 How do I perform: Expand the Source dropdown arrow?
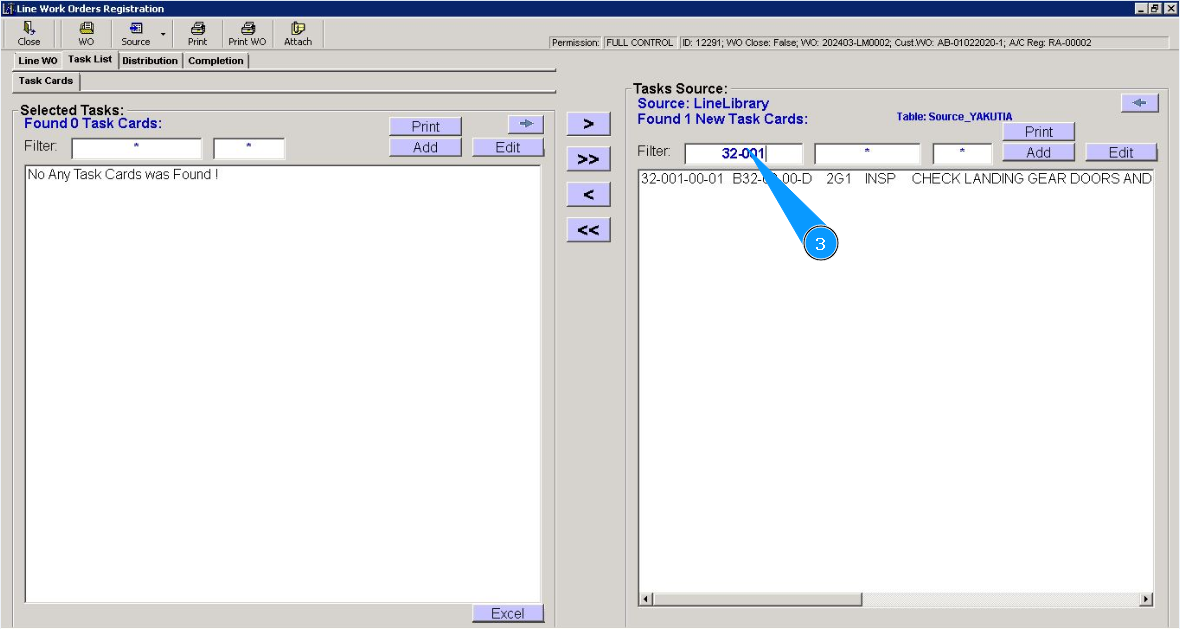163,34
